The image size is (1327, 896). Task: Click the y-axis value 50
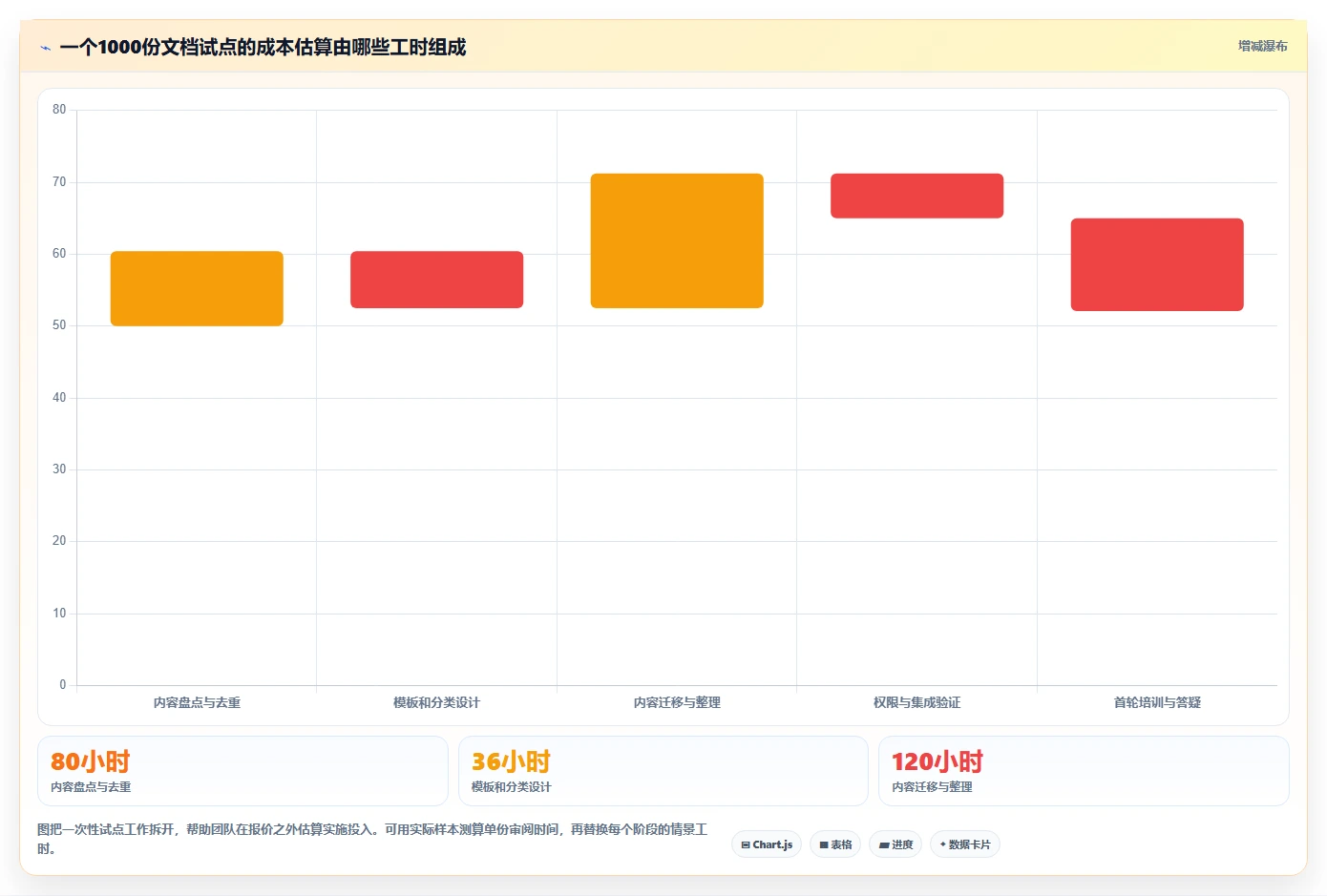point(59,325)
